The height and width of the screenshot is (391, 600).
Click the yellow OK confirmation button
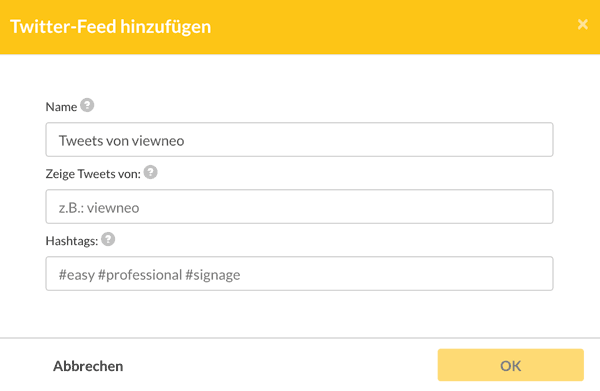[x=510, y=365]
